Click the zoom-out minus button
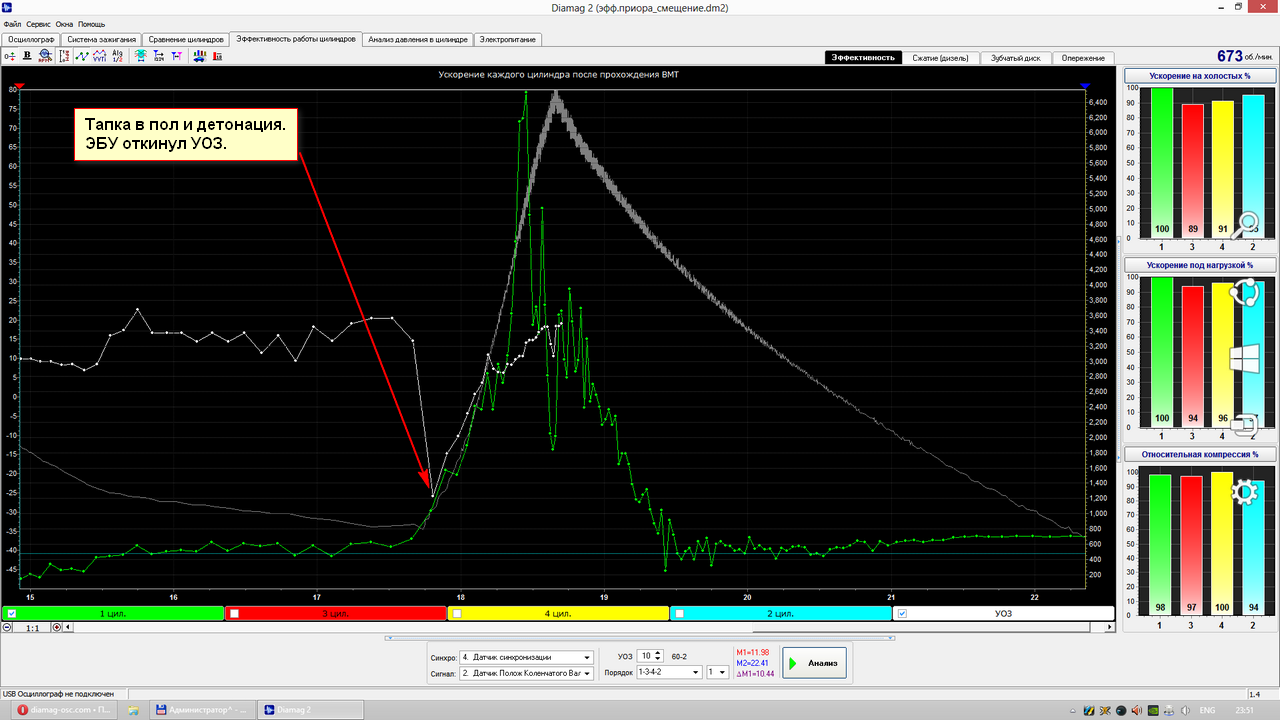The height and width of the screenshot is (720, 1280). point(8,628)
